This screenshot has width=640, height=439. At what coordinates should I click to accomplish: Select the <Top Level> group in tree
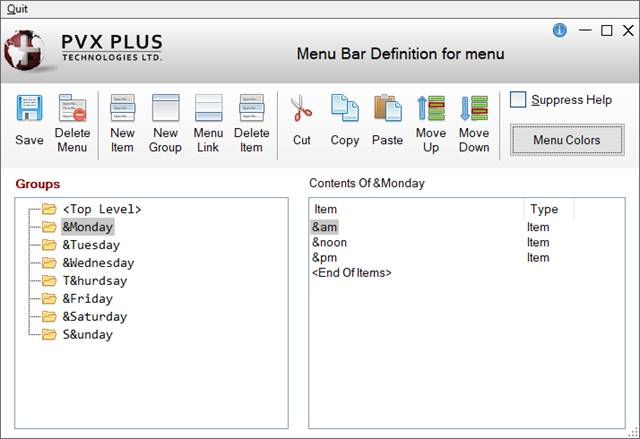[x=101, y=209]
